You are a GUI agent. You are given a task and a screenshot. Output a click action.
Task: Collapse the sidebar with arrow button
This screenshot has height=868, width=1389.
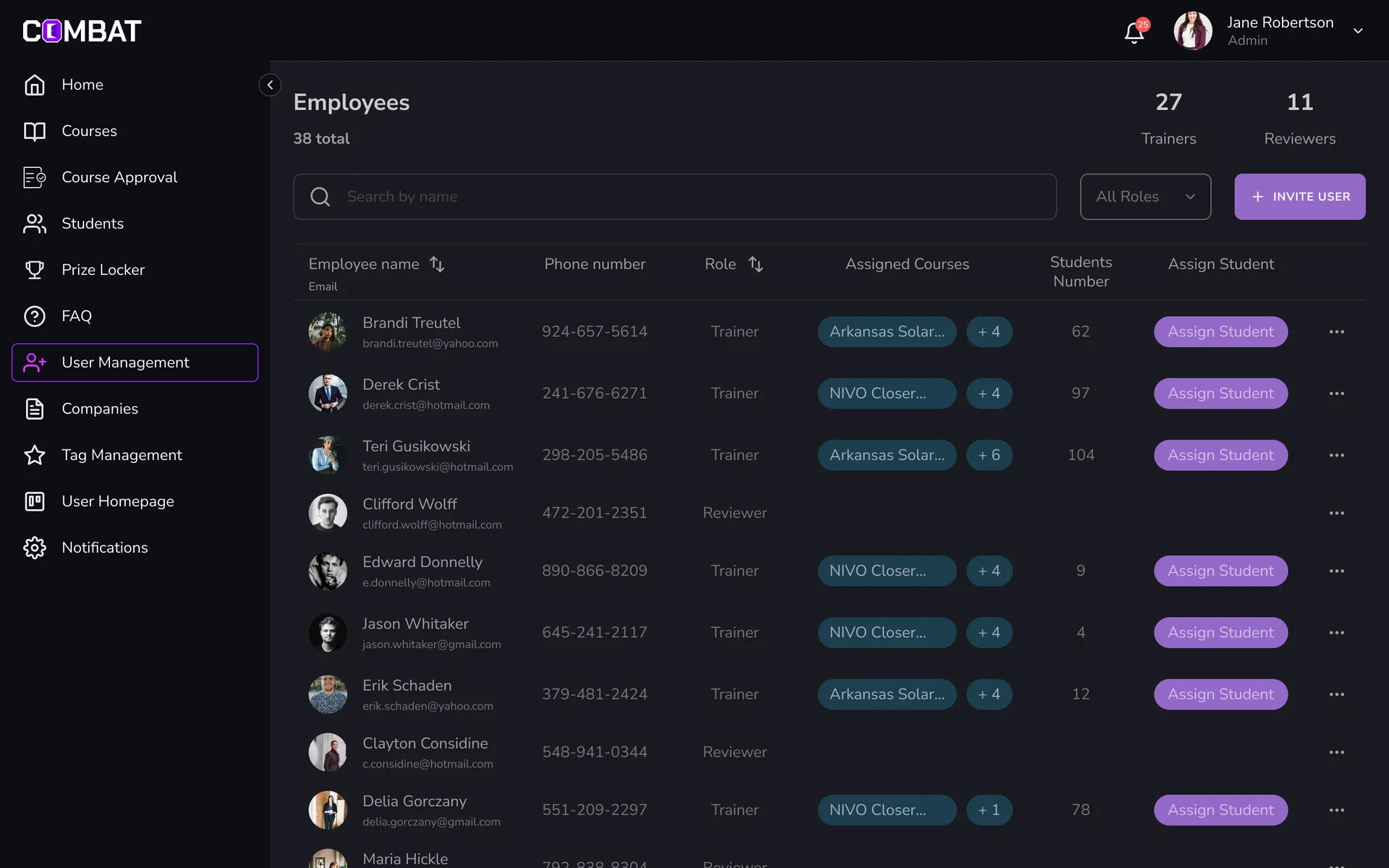click(270, 85)
